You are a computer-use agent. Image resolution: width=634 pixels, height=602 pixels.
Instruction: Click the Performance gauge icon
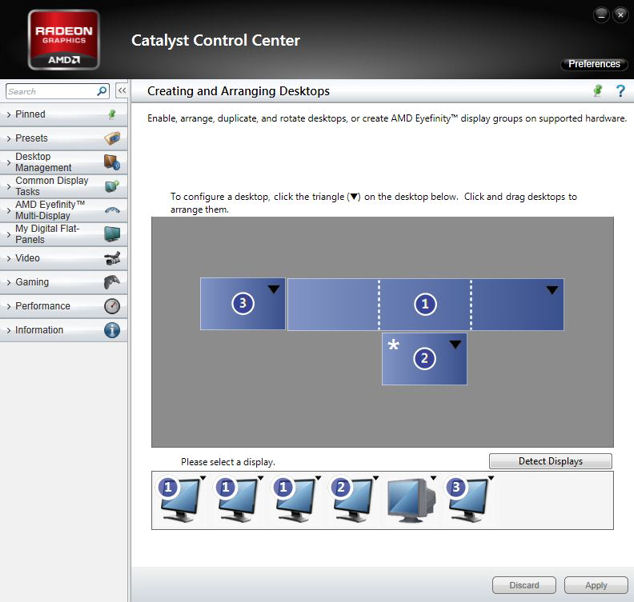[x=112, y=306]
